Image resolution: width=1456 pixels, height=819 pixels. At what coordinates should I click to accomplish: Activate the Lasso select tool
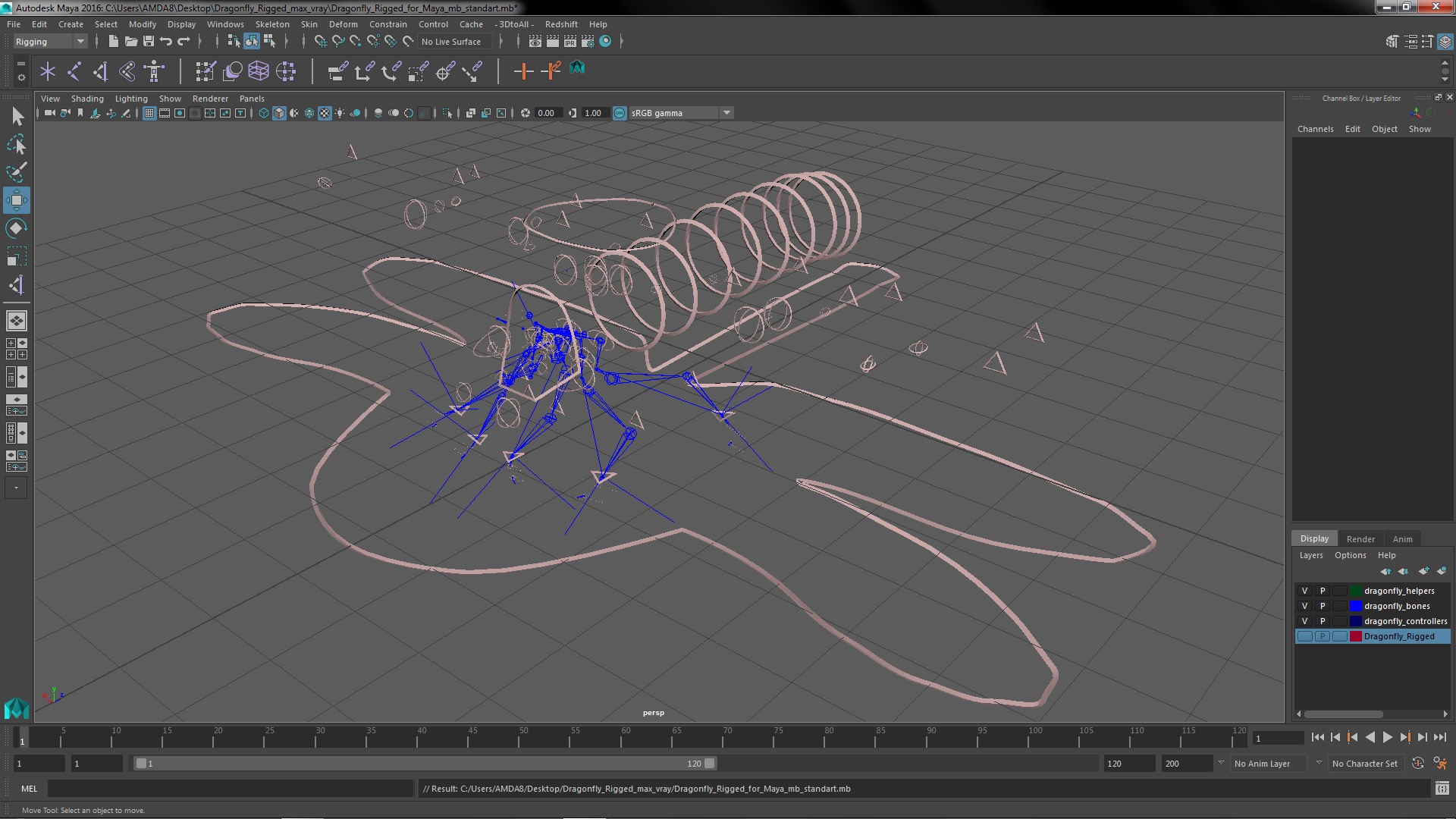[17, 144]
